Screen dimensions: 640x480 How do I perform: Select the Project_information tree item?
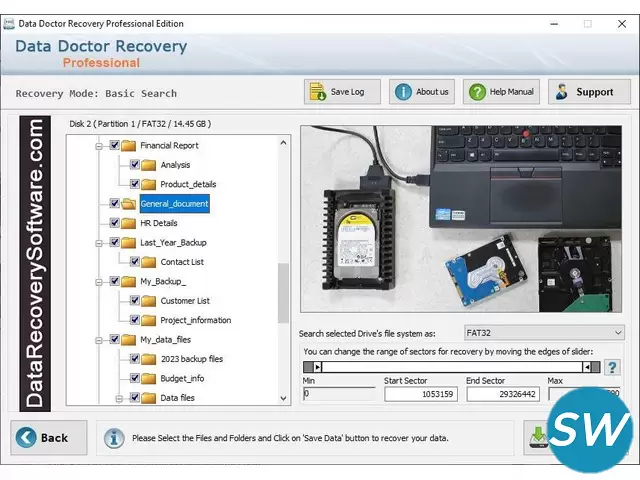195,321
